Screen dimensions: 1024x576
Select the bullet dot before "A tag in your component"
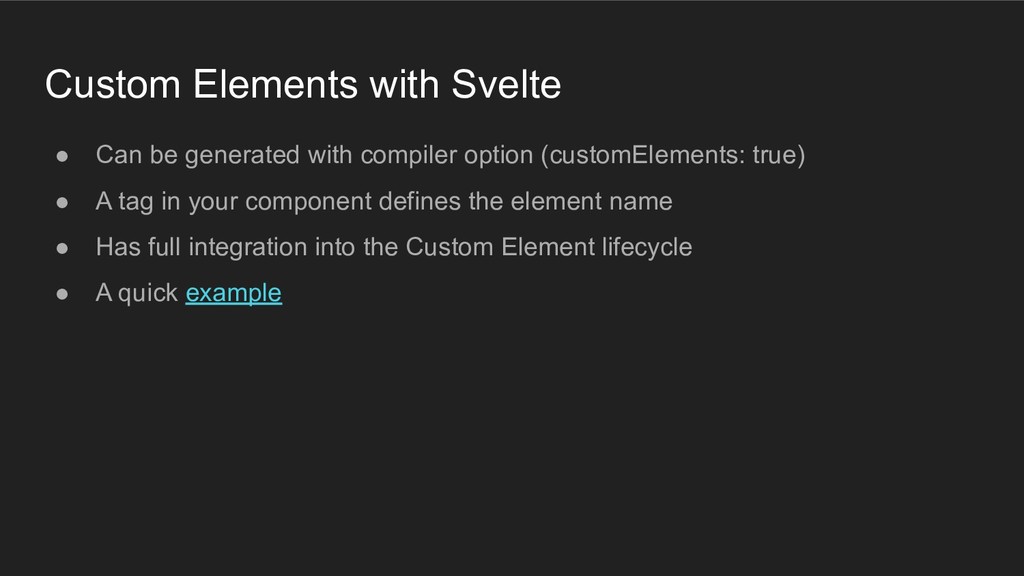click(62, 202)
